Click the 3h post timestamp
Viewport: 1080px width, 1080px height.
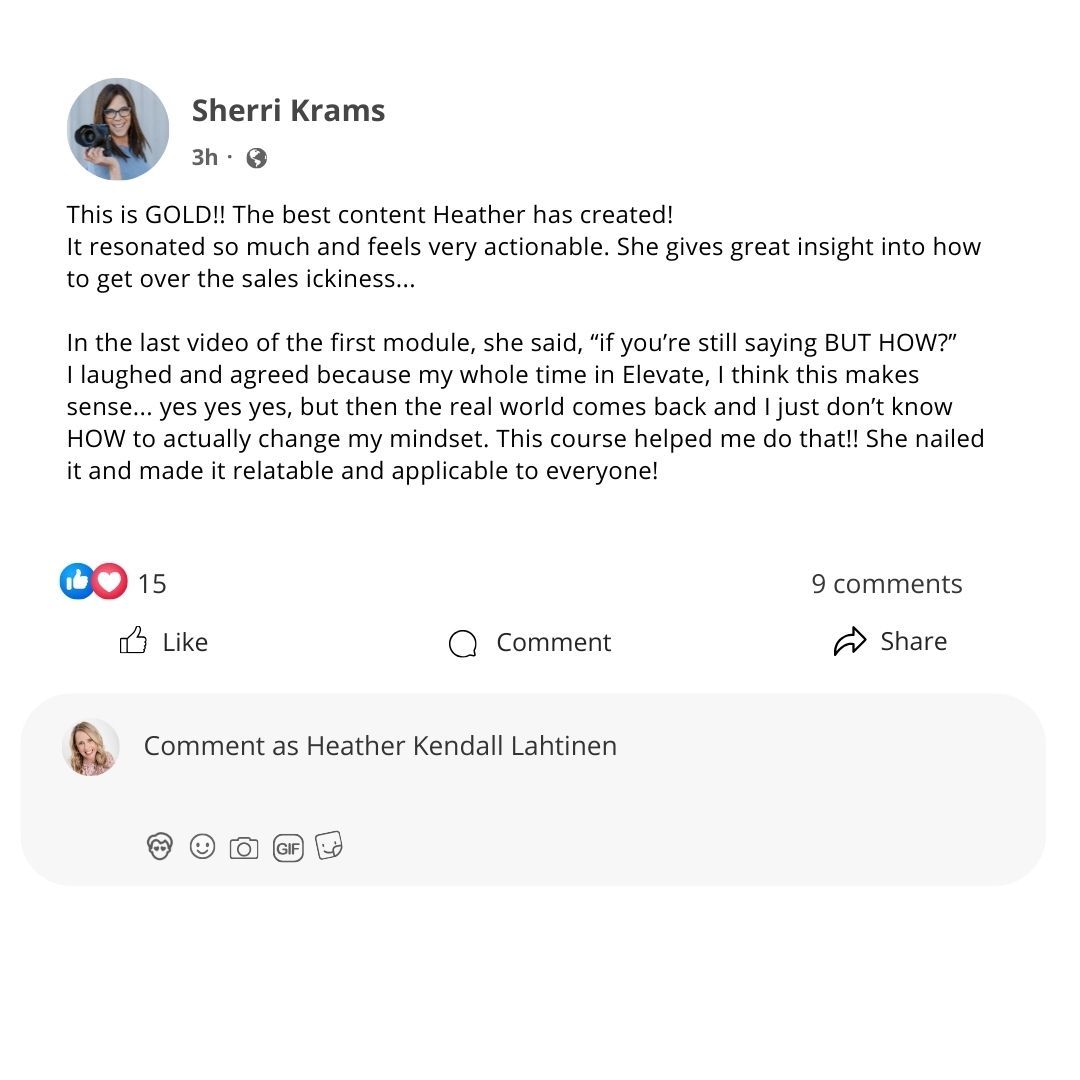205,157
